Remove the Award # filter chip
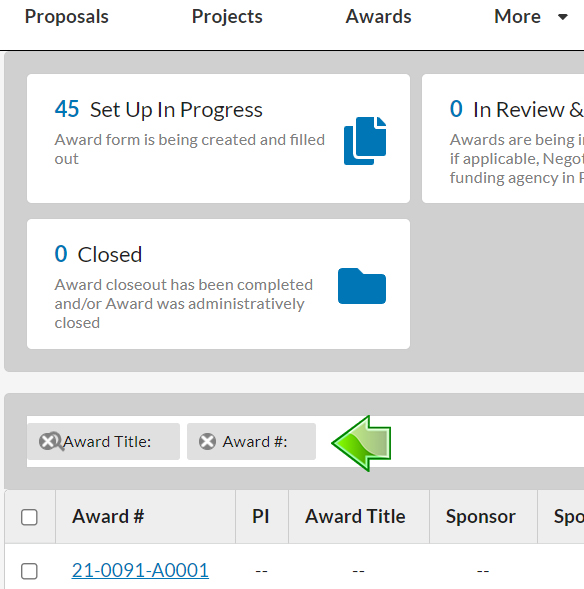The height and width of the screenshot is (589, 584). point(207,441)
